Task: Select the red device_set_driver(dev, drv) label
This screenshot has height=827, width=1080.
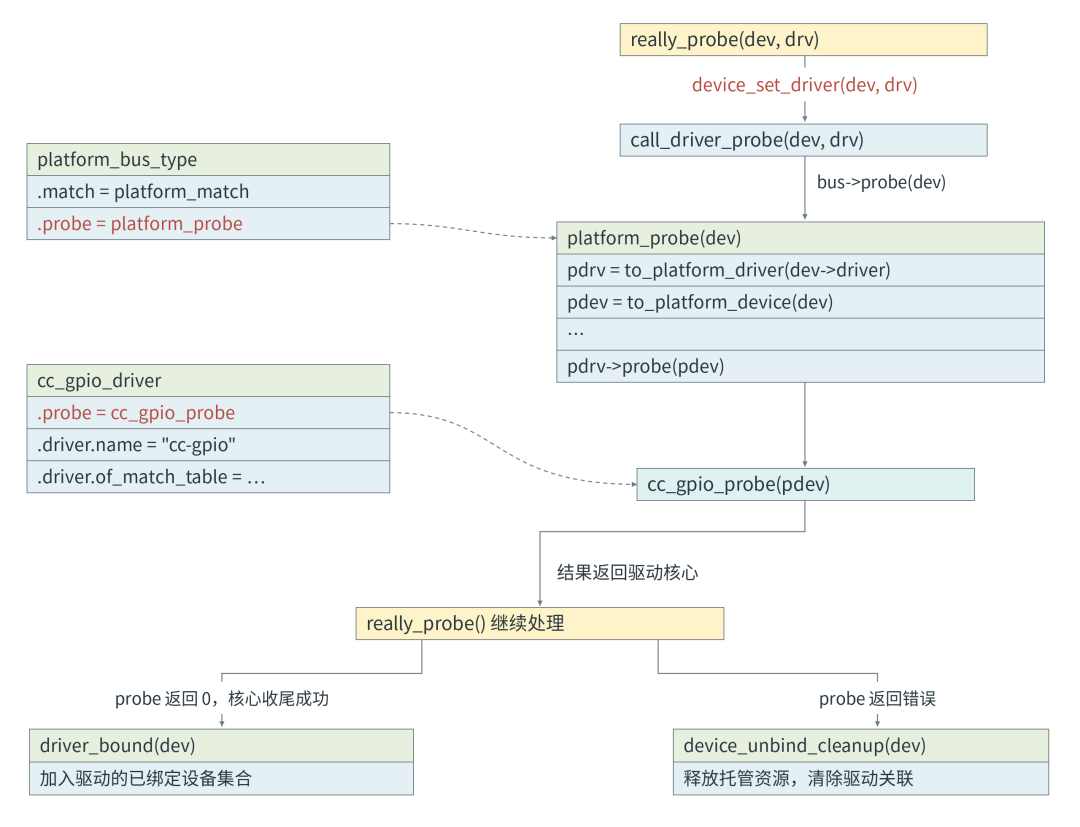Action: tap(804, 85)
